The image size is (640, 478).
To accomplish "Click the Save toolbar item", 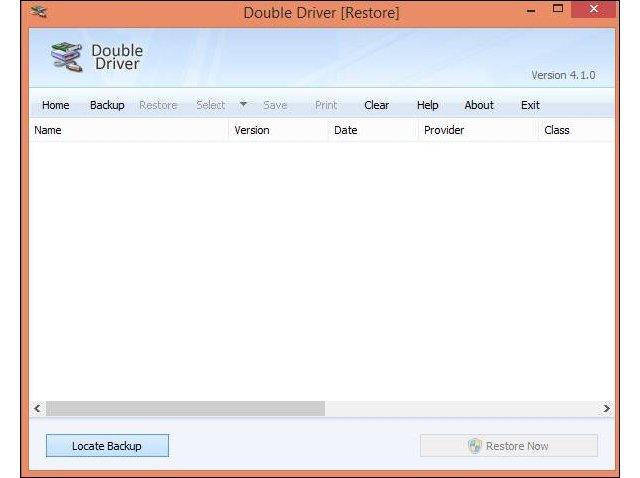I will (275, 105).
